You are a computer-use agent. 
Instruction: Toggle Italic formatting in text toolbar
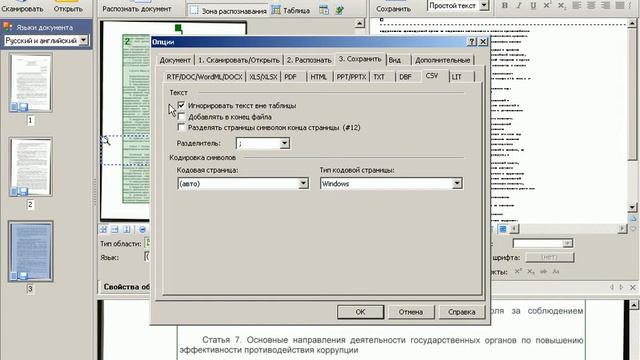tap(519, 5)
